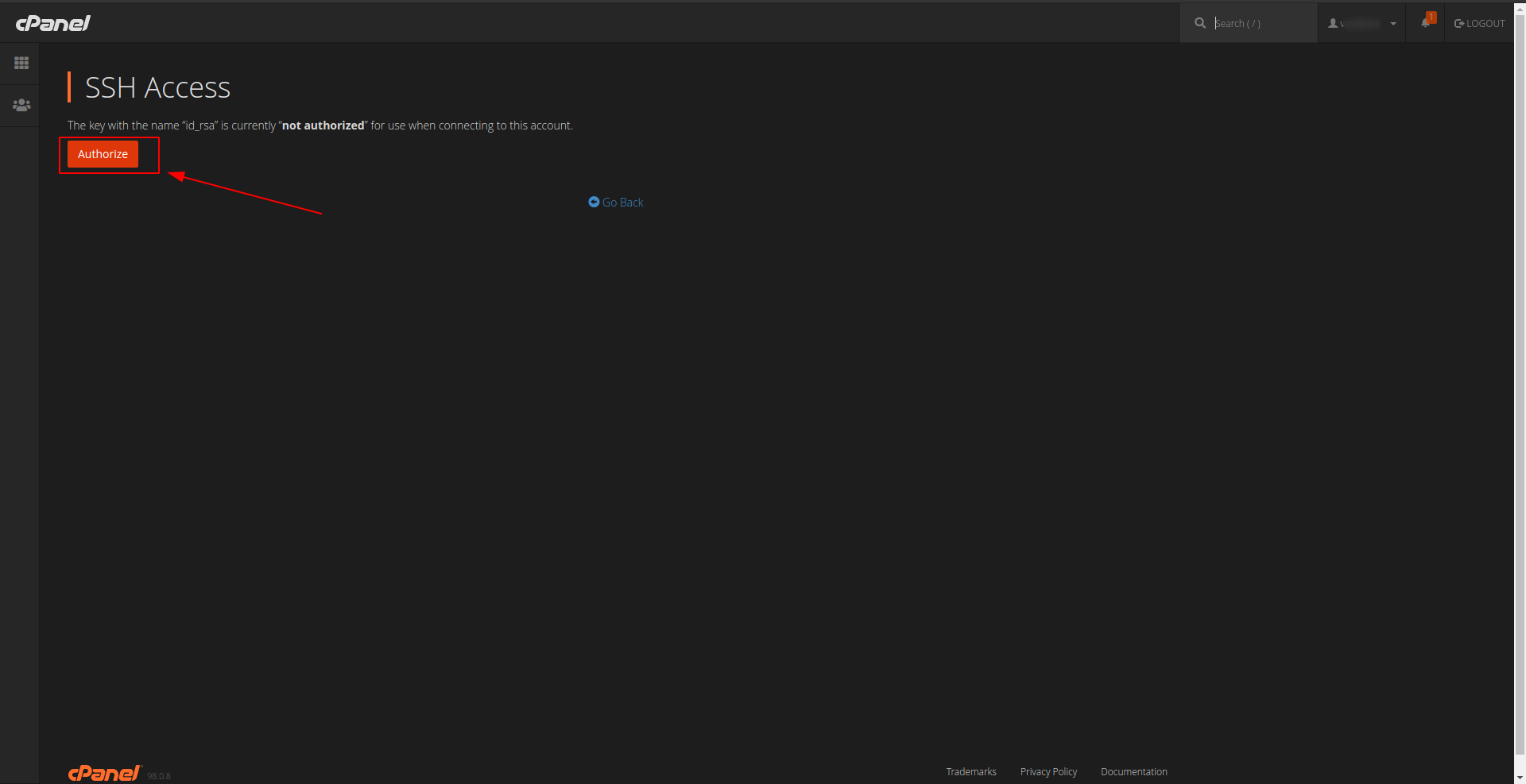The width and height of the screenshot is (1526, 784).
Task: Open the Documentation footer link
Action: click(1133, 772)
